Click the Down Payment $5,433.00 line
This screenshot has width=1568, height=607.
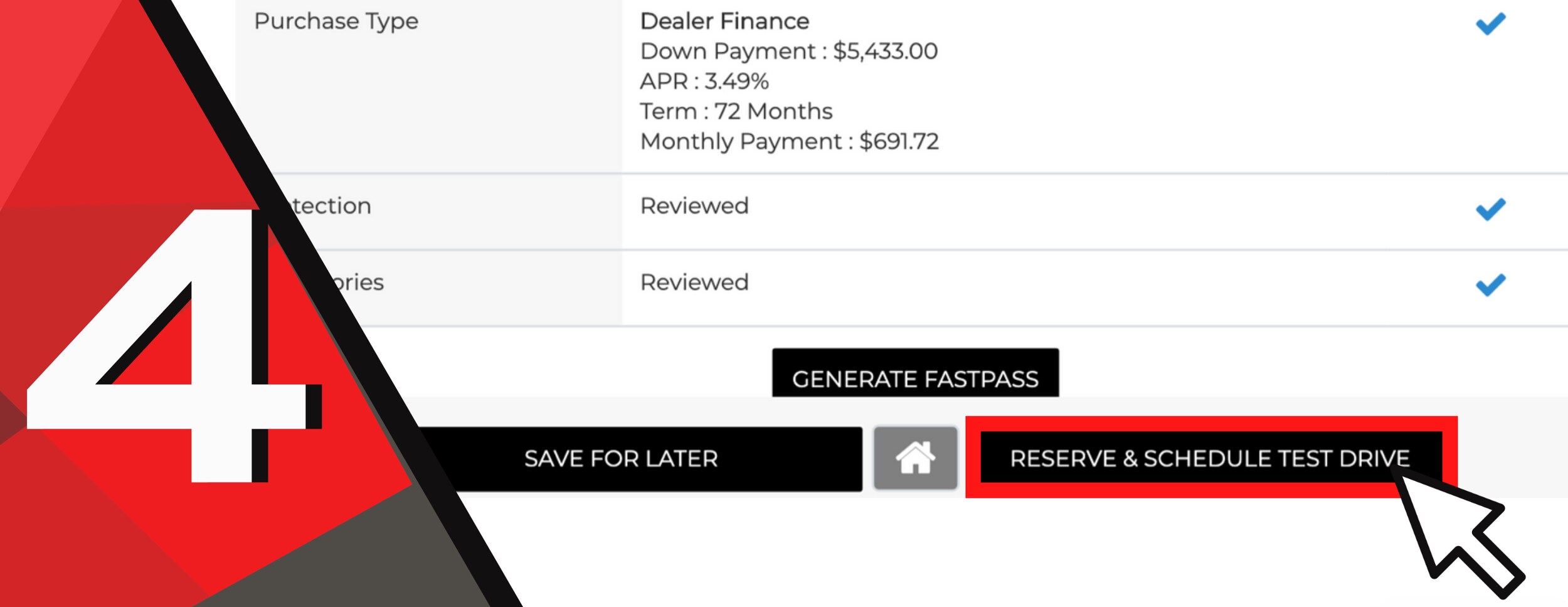788,51
